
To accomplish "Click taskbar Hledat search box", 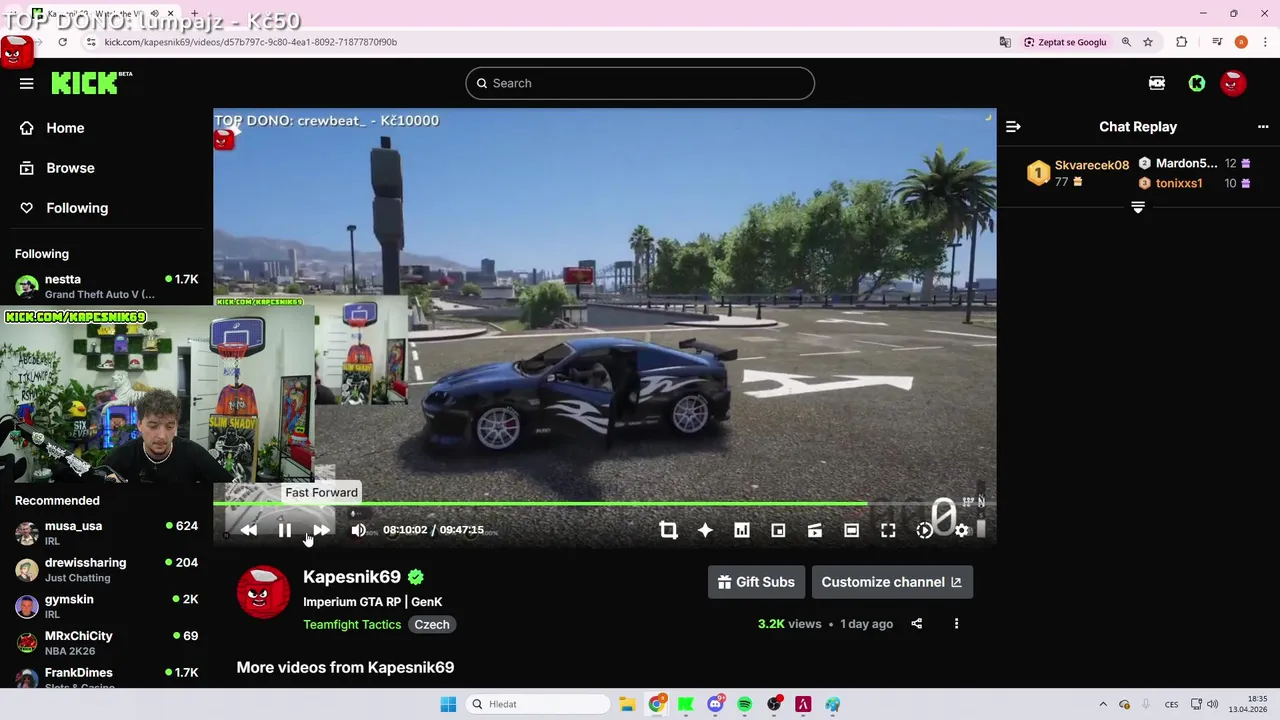I will pos(538,704).
